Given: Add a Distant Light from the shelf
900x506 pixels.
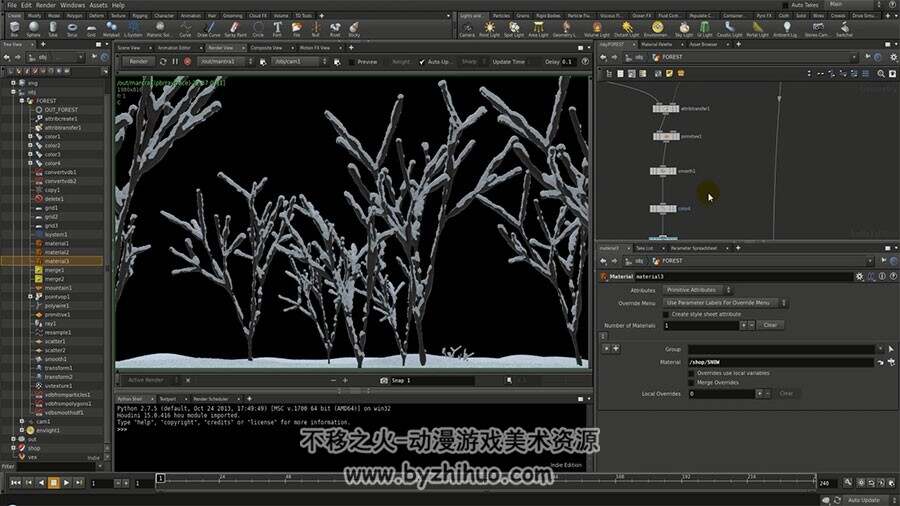Looking at the screenshot, I should tap(627, 28).
